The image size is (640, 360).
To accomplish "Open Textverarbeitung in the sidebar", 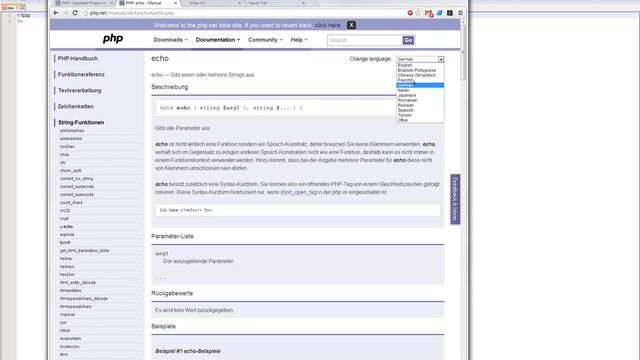I will tap(80, 90).
